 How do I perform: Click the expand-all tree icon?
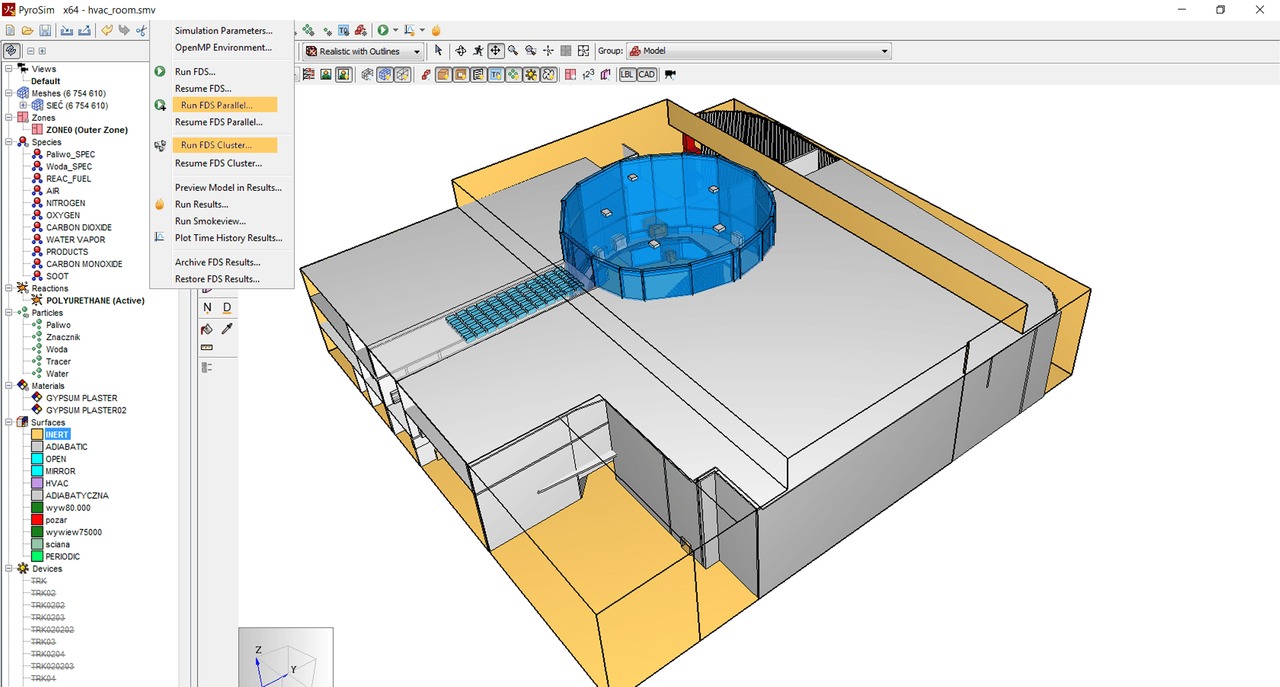(42, 51)
